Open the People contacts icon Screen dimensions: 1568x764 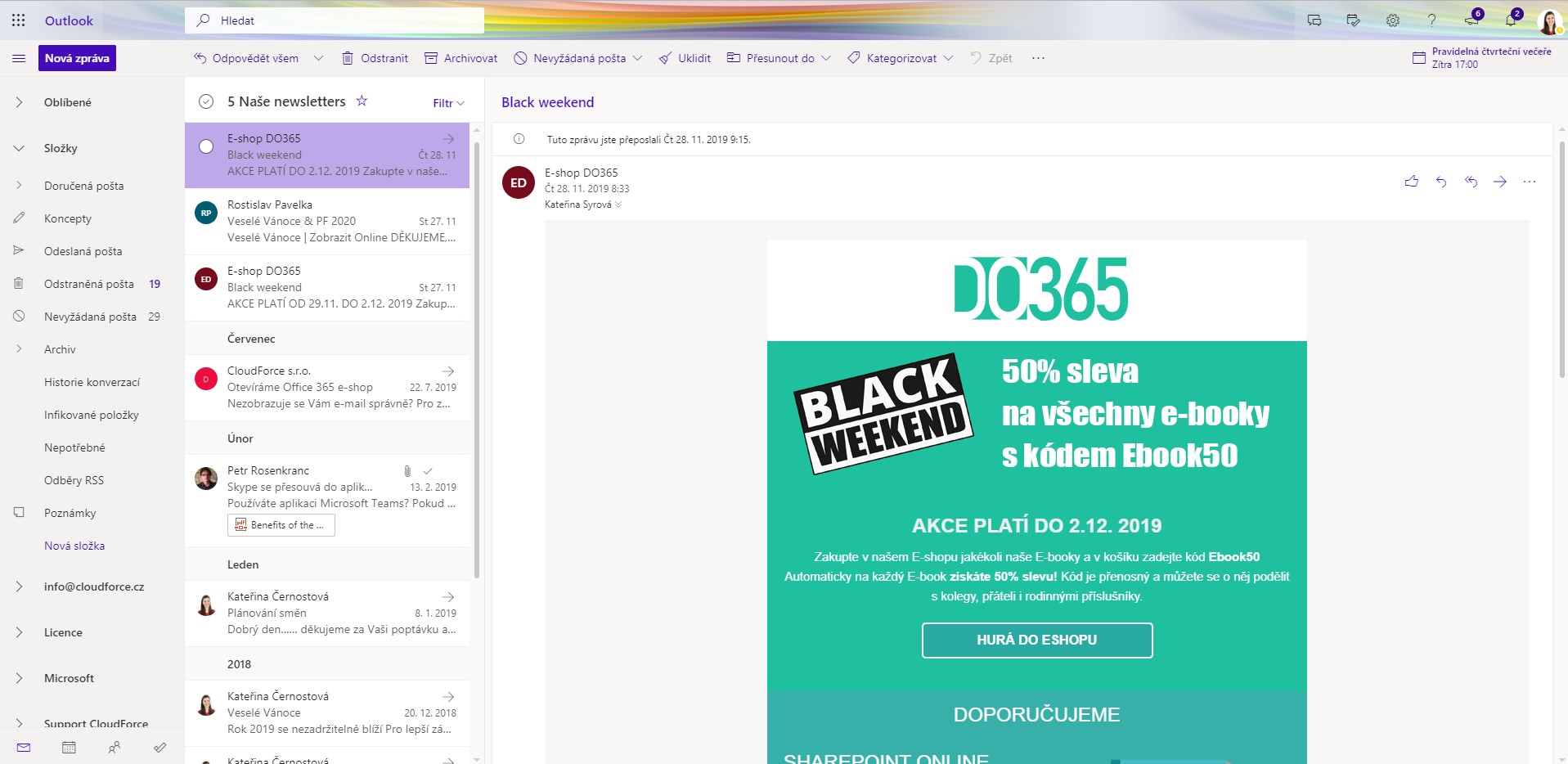(115, 747)
